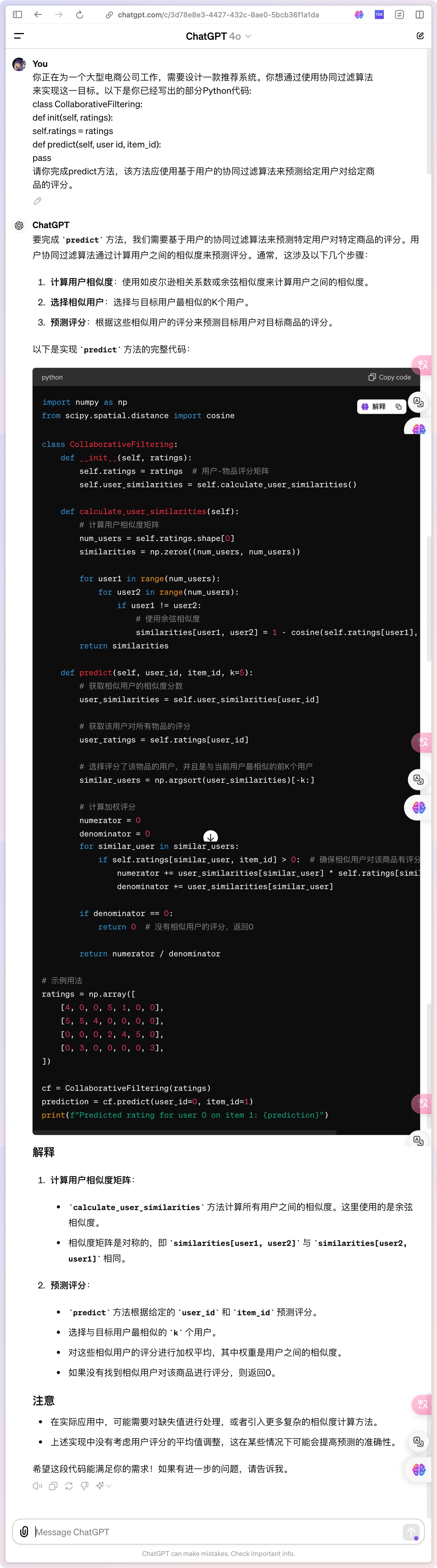437x1568 pixels.
Task: Open the brain extension in browser toolbar
Action: click(x=359, y=15)
